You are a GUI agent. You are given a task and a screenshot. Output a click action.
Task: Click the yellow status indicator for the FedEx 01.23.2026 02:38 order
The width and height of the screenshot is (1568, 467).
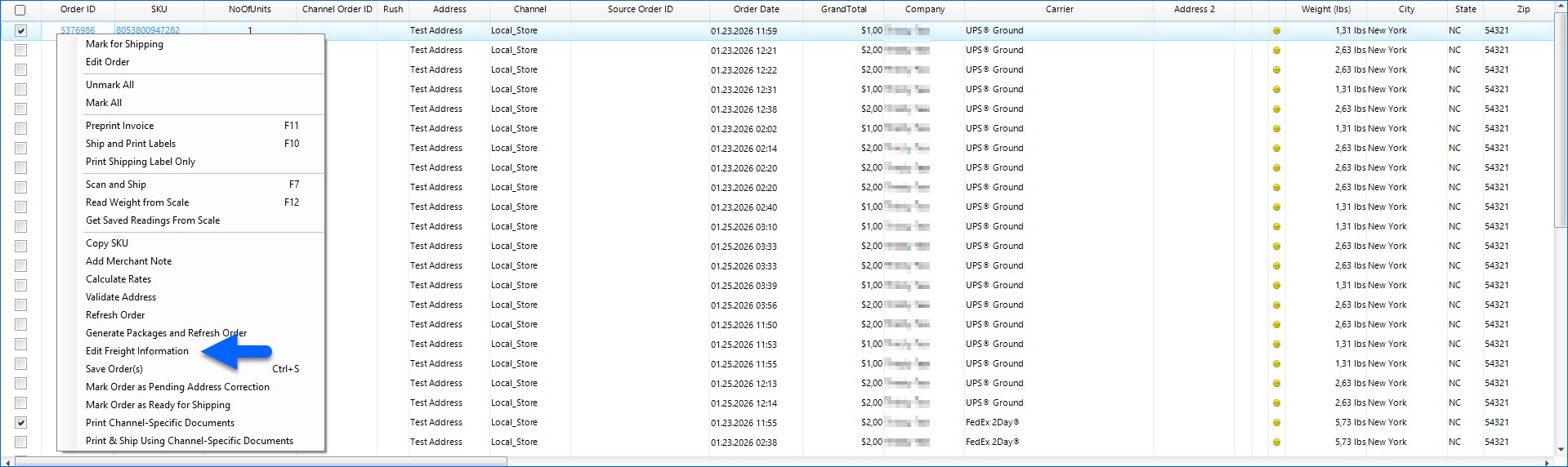coord(1276,443)
